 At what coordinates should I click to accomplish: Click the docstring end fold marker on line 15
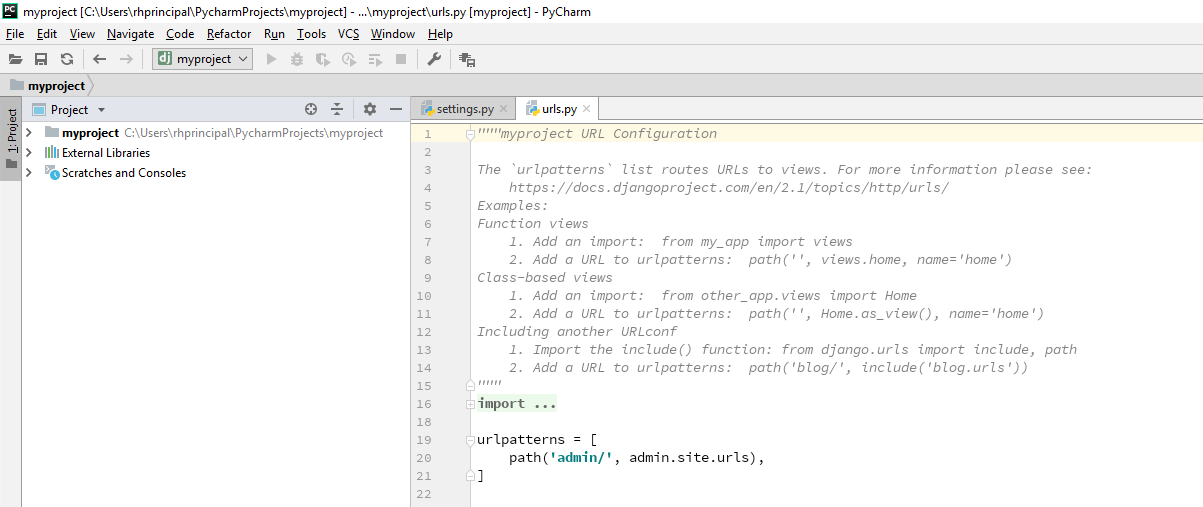coord(470,386)
